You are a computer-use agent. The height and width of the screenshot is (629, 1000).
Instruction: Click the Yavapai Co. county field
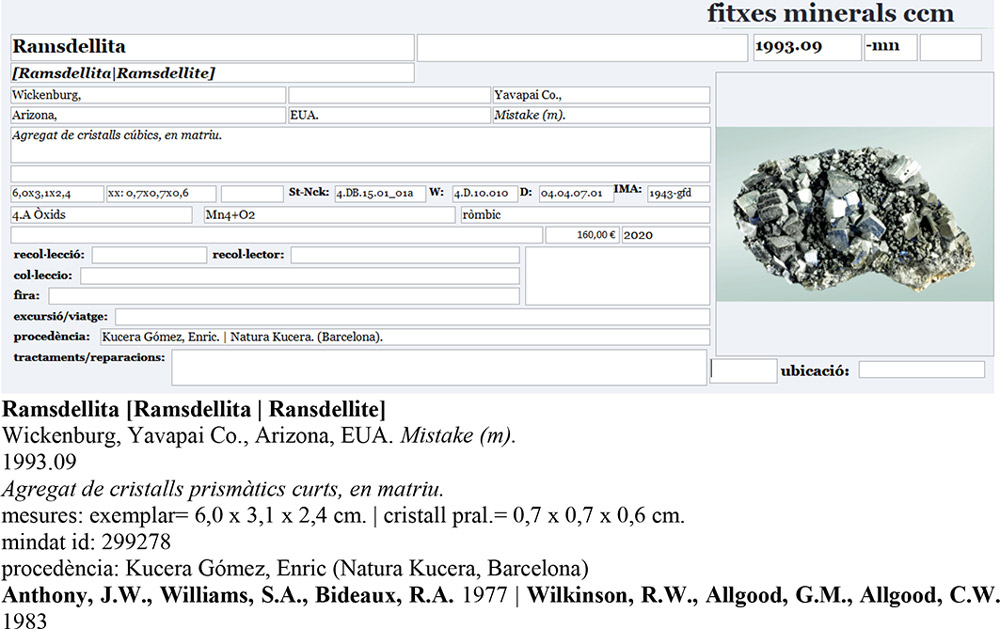[601, 95]
